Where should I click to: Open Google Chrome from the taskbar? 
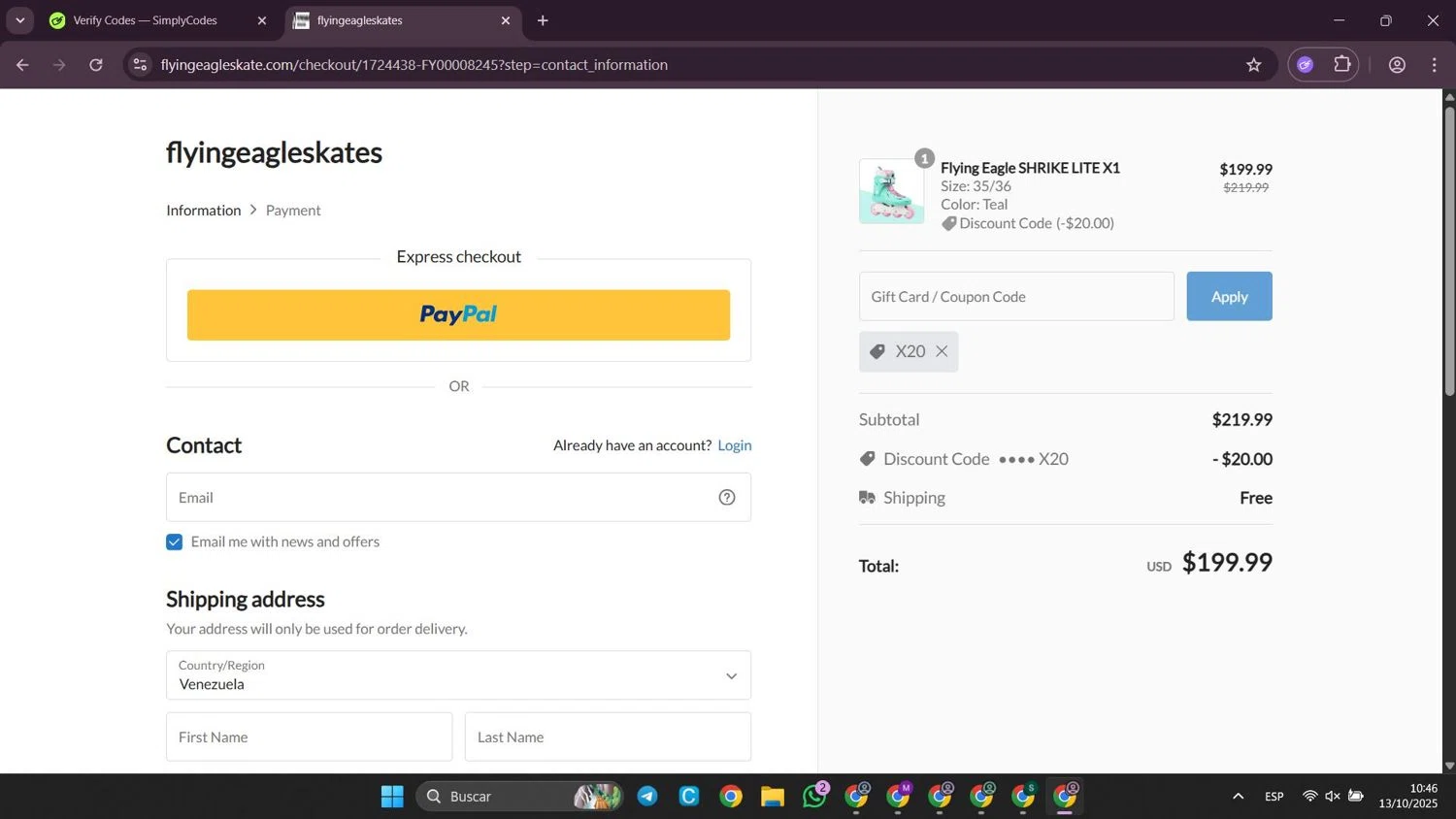[x=731, y=797]
